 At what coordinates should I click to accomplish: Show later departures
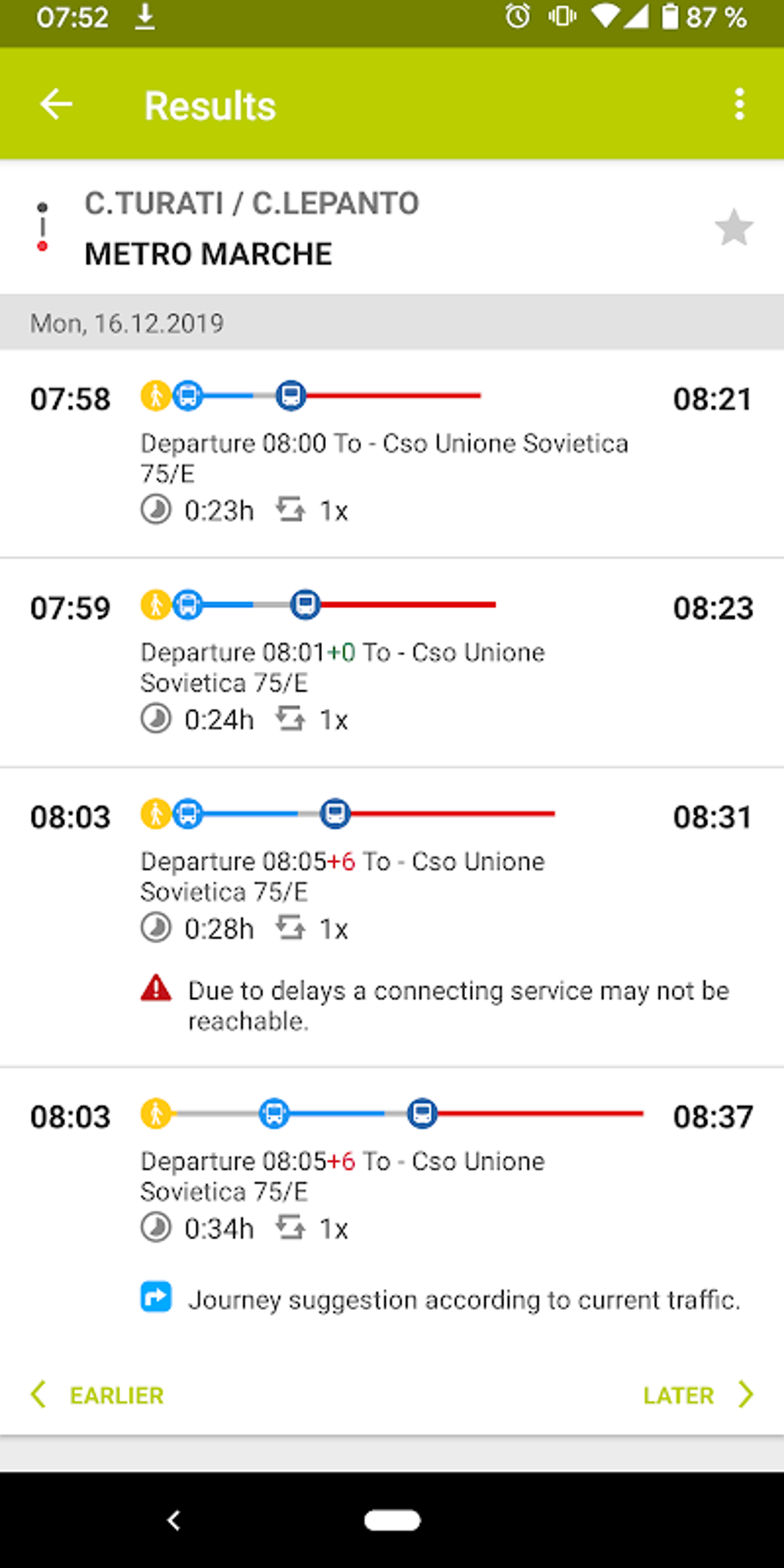tap(679, 1395)
